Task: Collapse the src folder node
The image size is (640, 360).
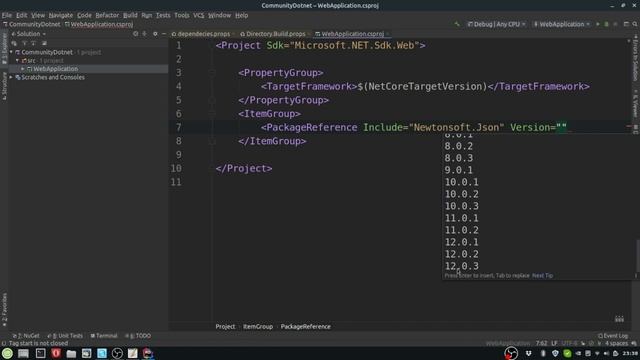Action: pyautogui.click(x=17, y=60)
